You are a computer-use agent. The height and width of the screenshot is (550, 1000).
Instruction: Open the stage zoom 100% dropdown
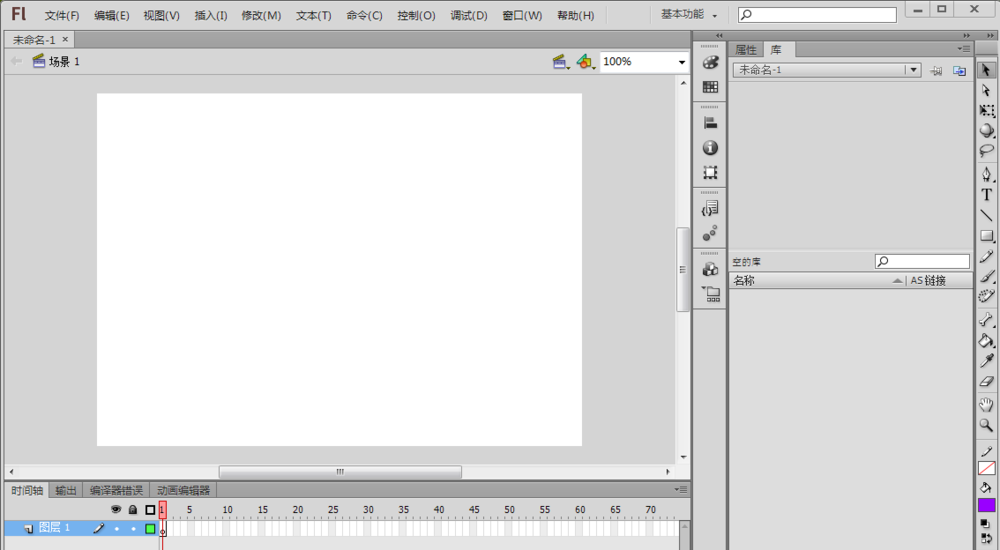coord(682,62)
